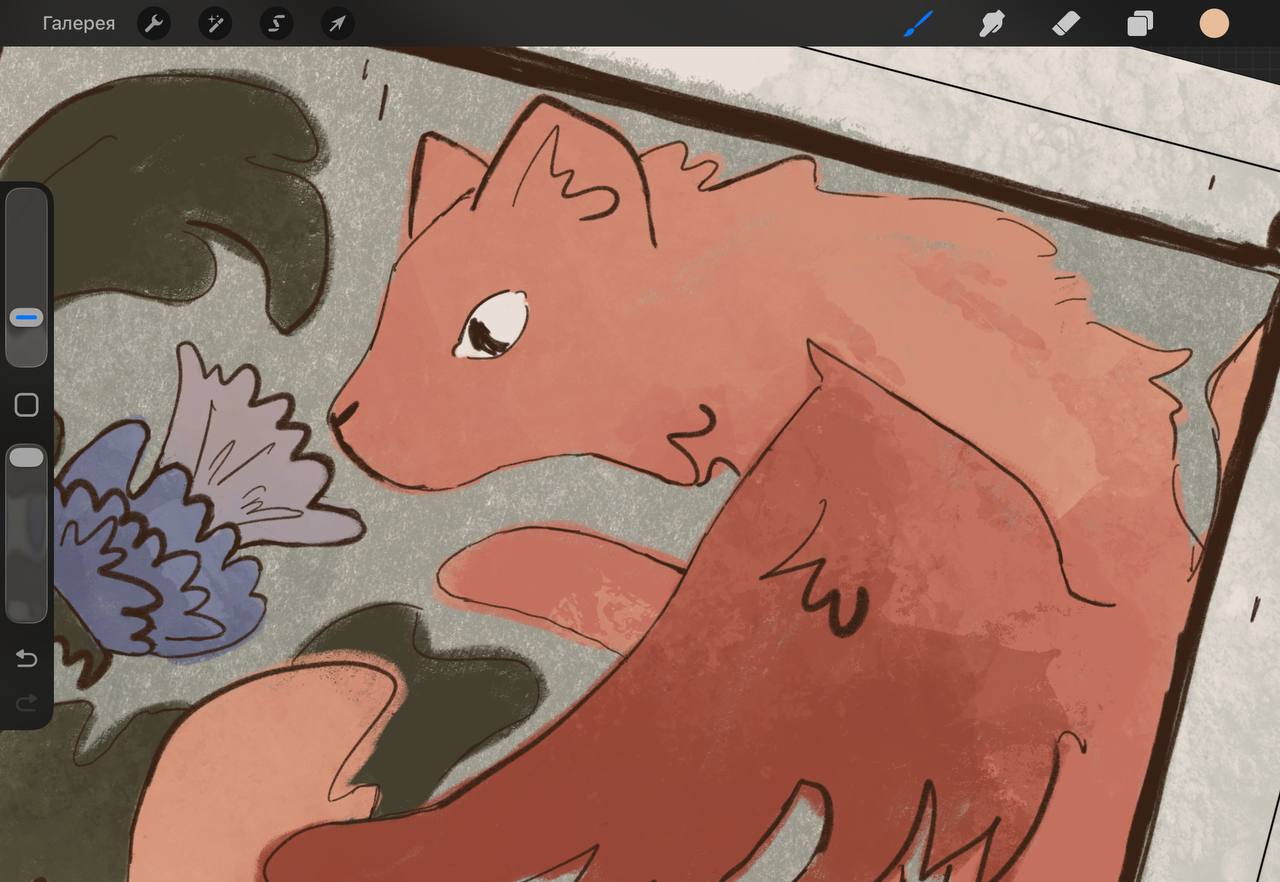Select the Smudge finger tool
Viewport: 1280px width, 882px height.
pyautogui.click(x=992, y=23)
